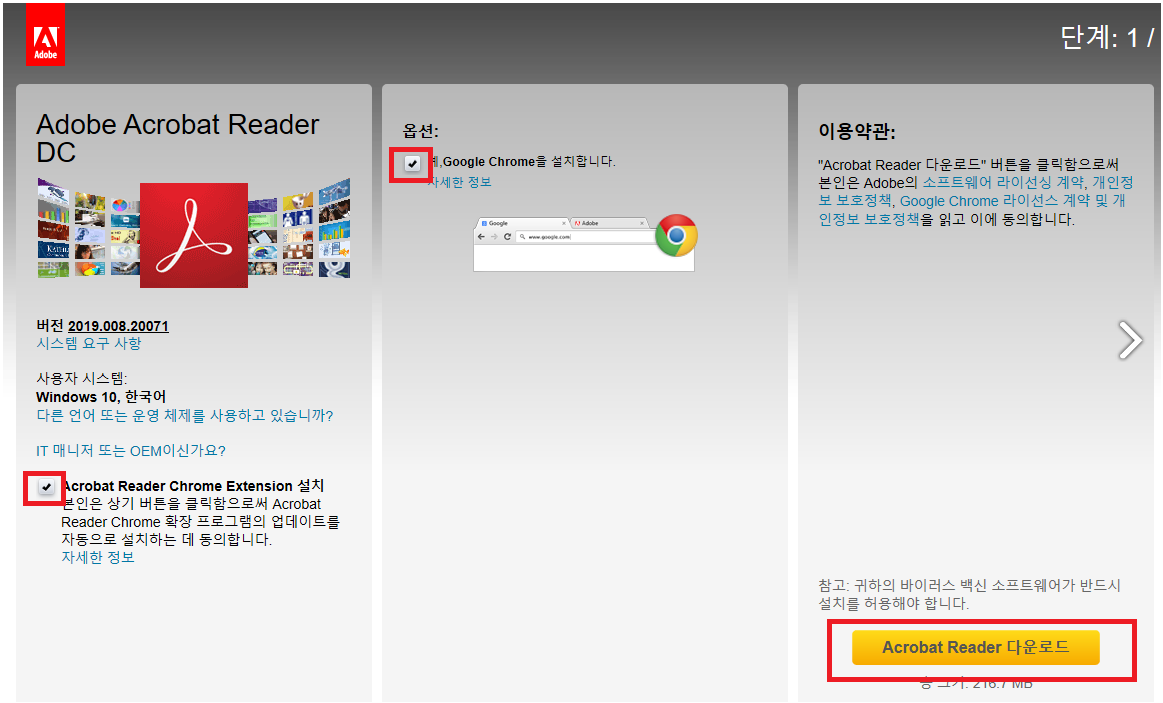Click the antivirus 참고 note text
Viewport: 1163px width, 703px height.
(969, 595)
